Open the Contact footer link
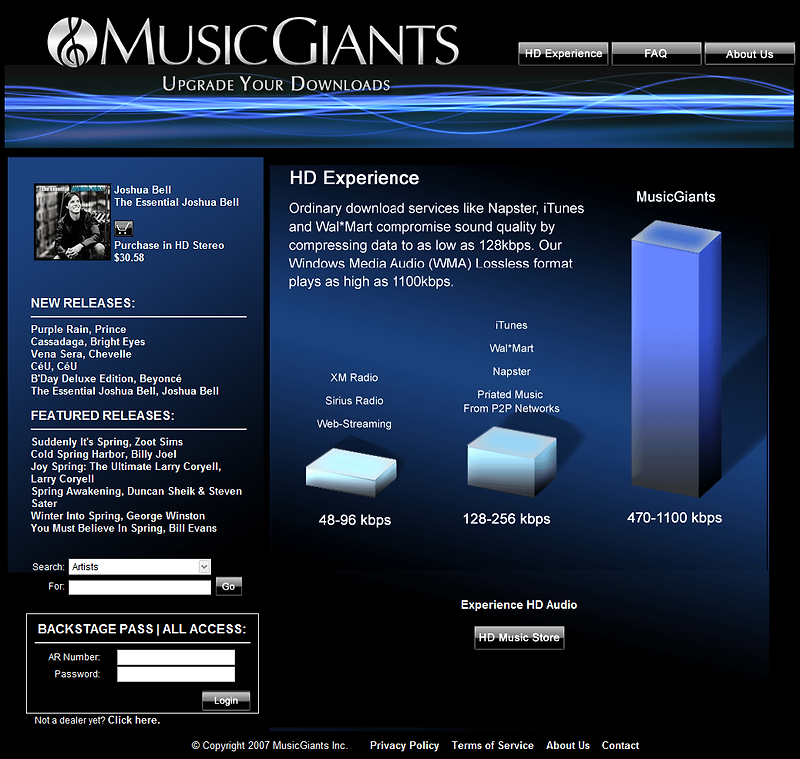 pyautogui.click(x=620, y=745)
